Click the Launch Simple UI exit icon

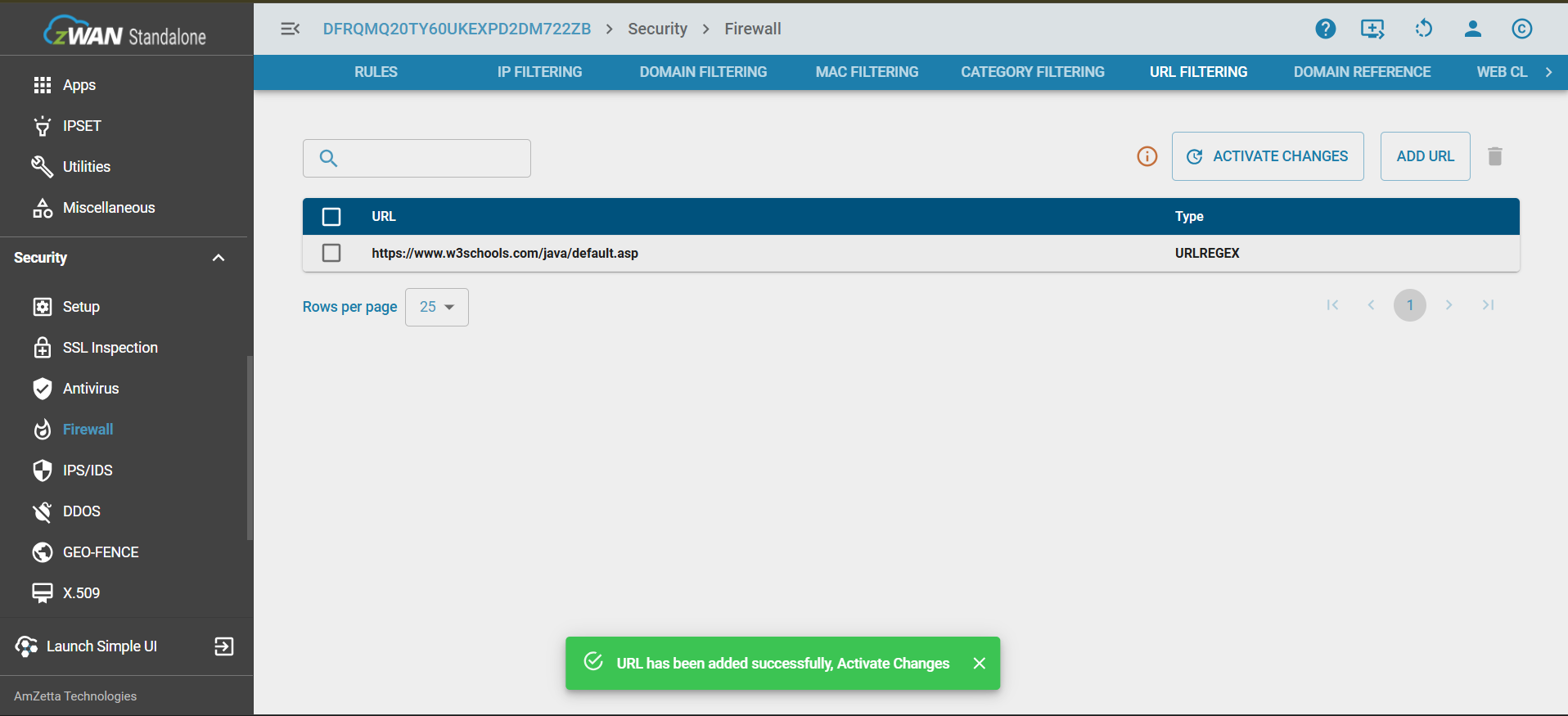point(223,646)
